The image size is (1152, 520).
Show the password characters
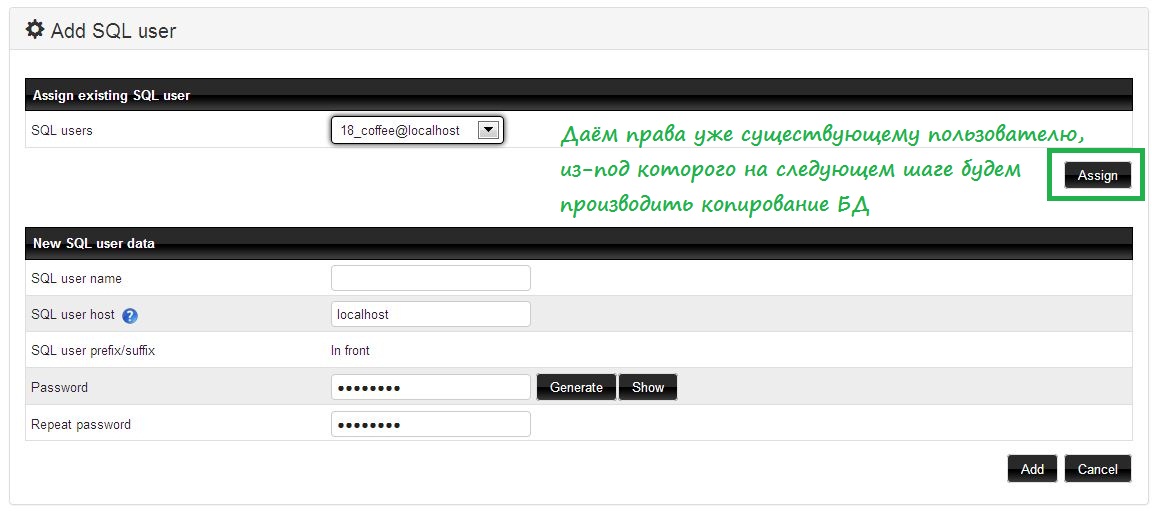tap(648, 387)
